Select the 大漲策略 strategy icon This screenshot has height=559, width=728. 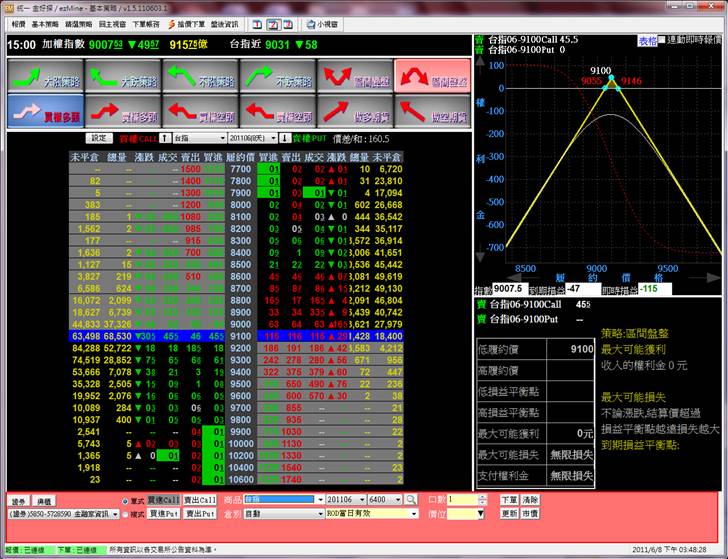point(43,75)
